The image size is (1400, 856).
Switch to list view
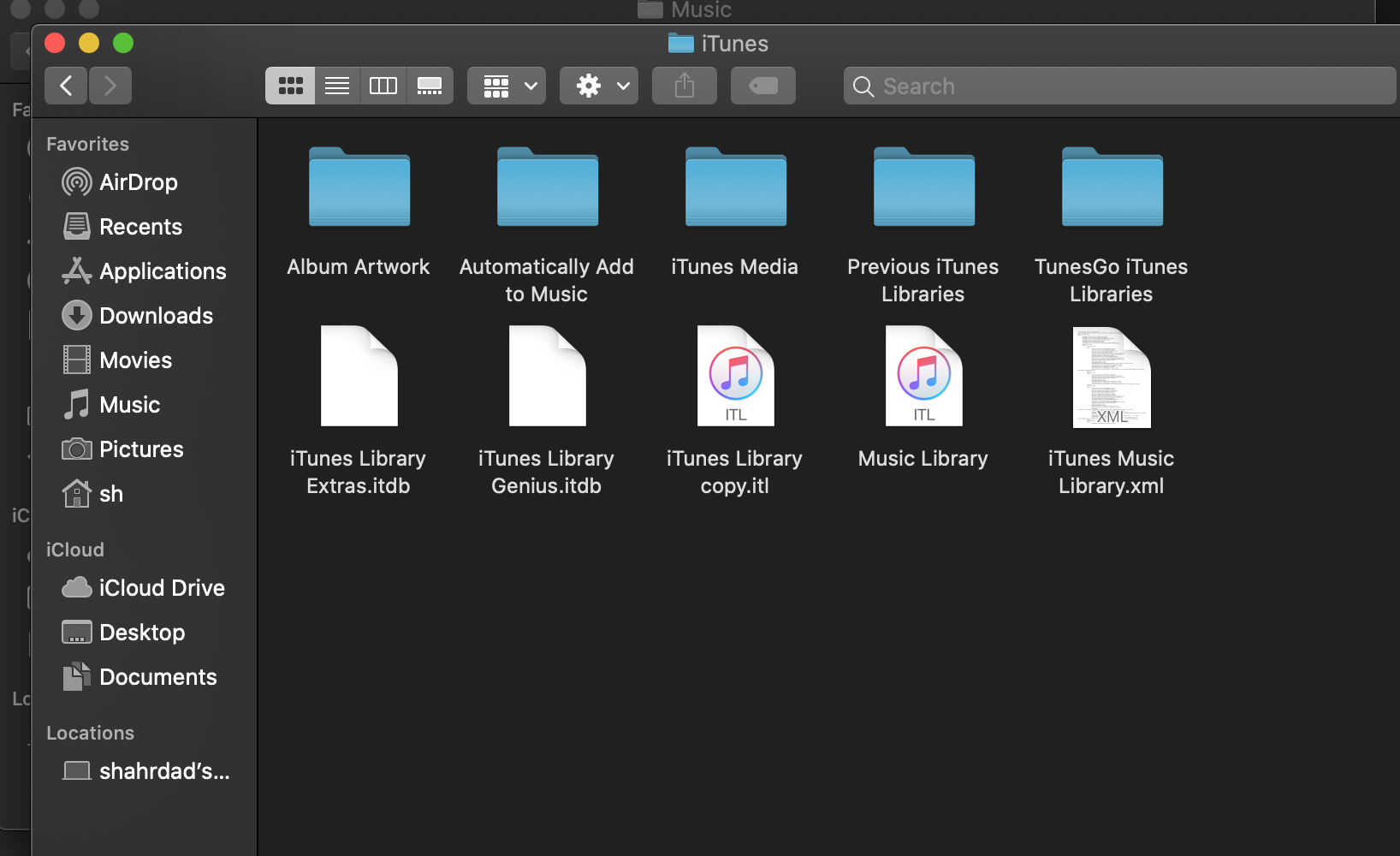pos(337,86)
